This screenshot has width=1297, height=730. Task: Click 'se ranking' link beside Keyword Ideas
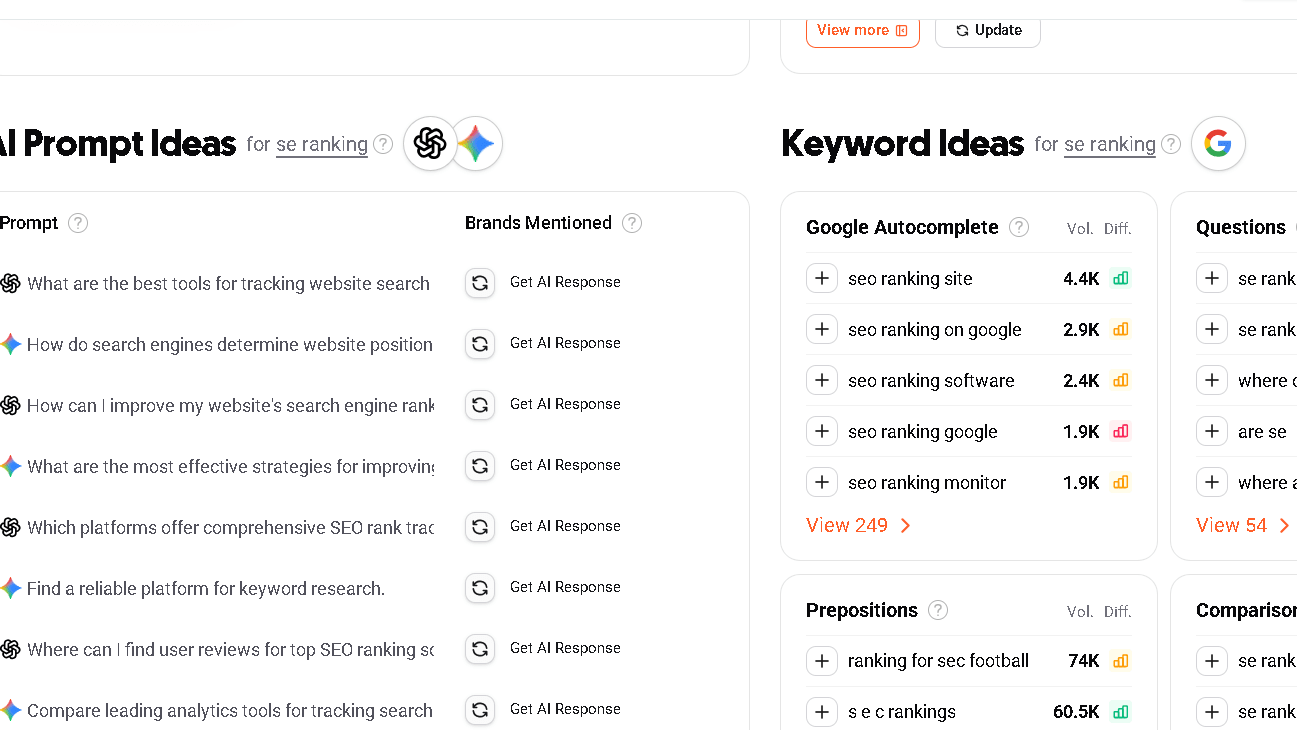pyautogui.click(x=1110, y=144)
